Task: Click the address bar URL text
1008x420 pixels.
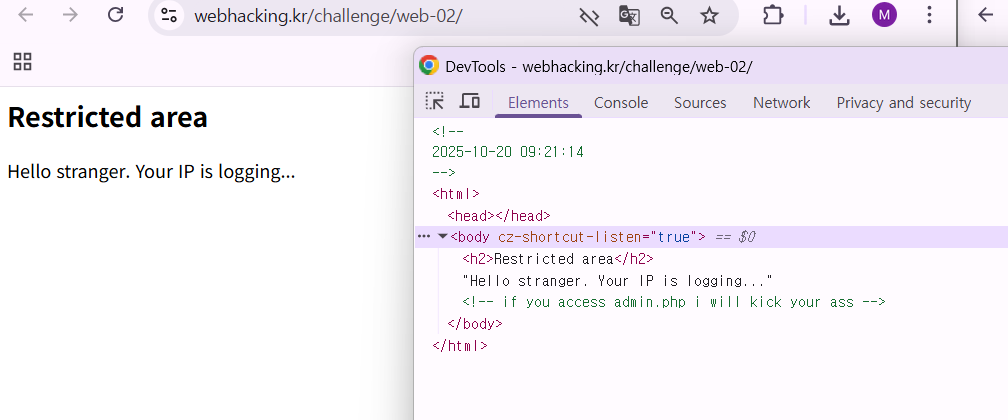Action: 328,16
